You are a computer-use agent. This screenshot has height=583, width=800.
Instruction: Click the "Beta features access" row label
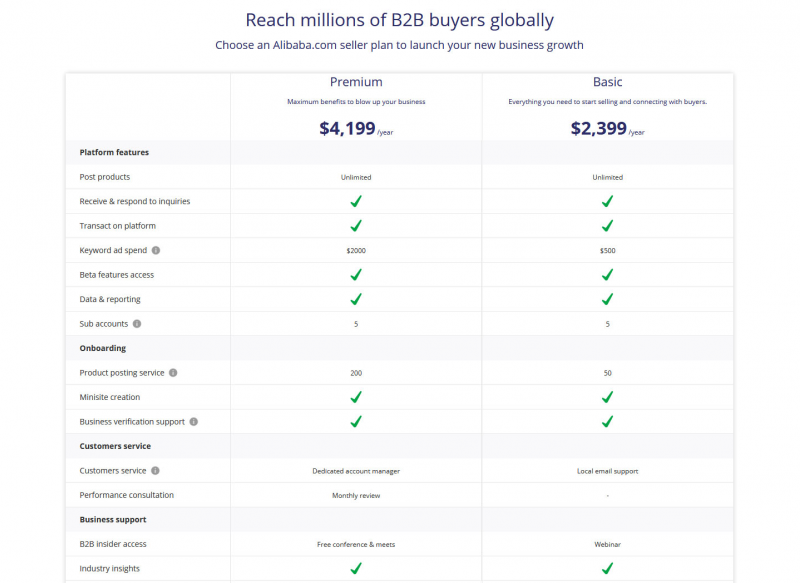pos(116,275)
